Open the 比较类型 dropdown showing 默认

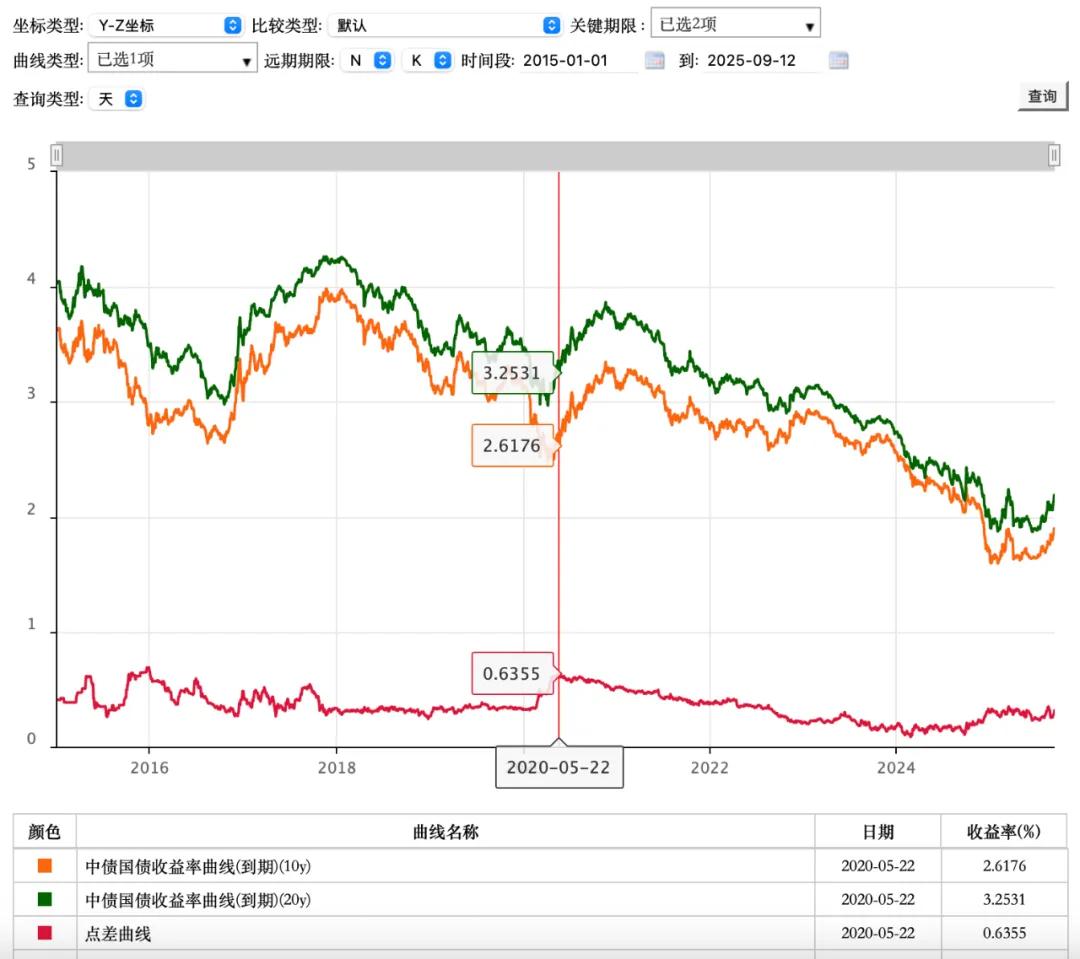point(443,24)
